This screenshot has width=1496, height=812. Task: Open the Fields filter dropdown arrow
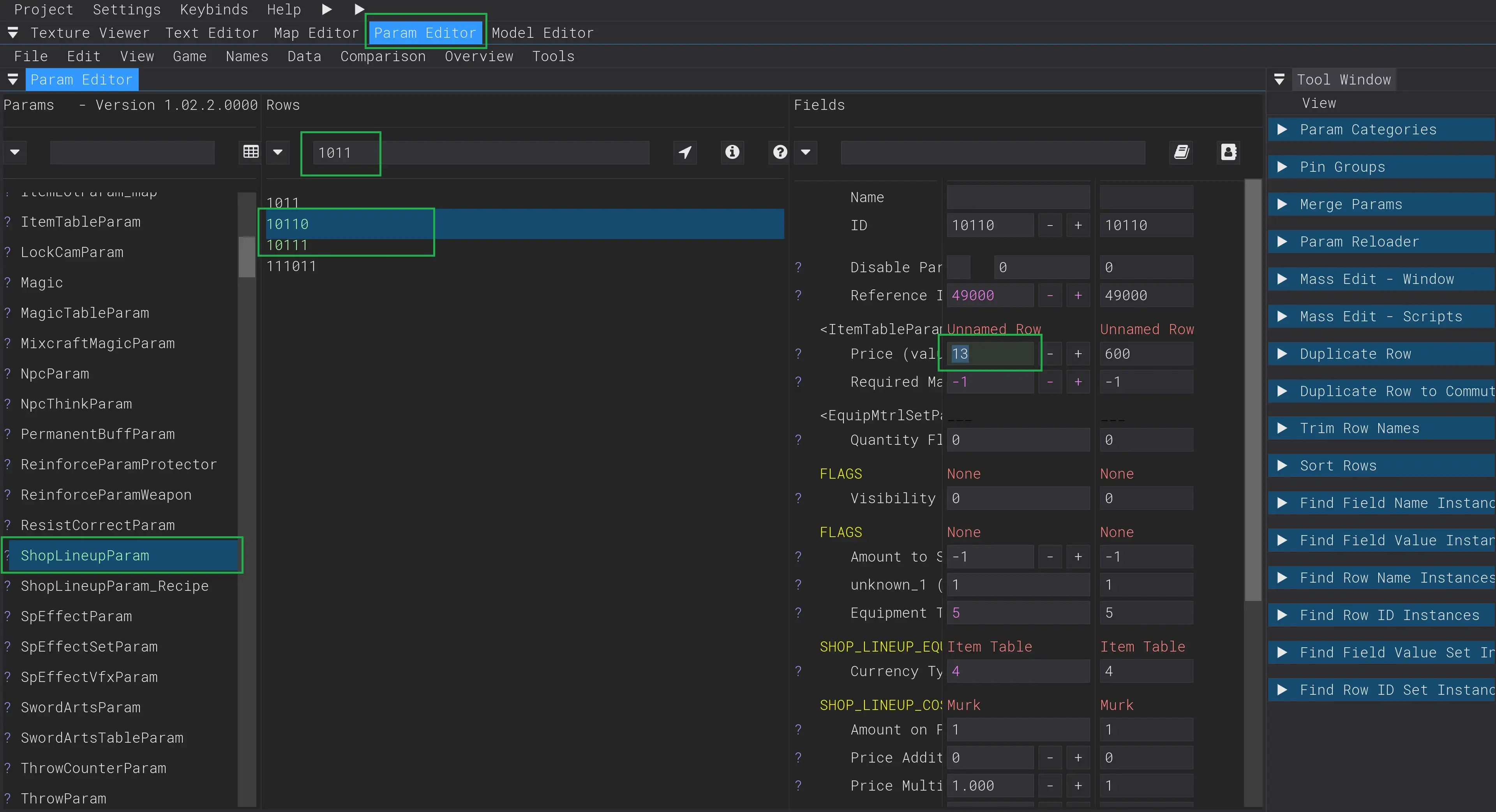[x=806, y=152]
